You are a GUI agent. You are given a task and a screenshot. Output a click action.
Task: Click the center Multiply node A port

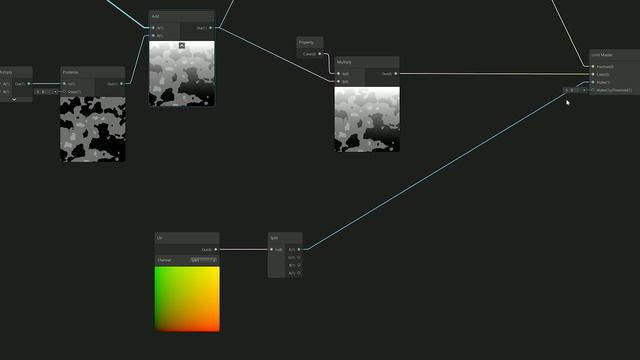click(x=339, y=74)
